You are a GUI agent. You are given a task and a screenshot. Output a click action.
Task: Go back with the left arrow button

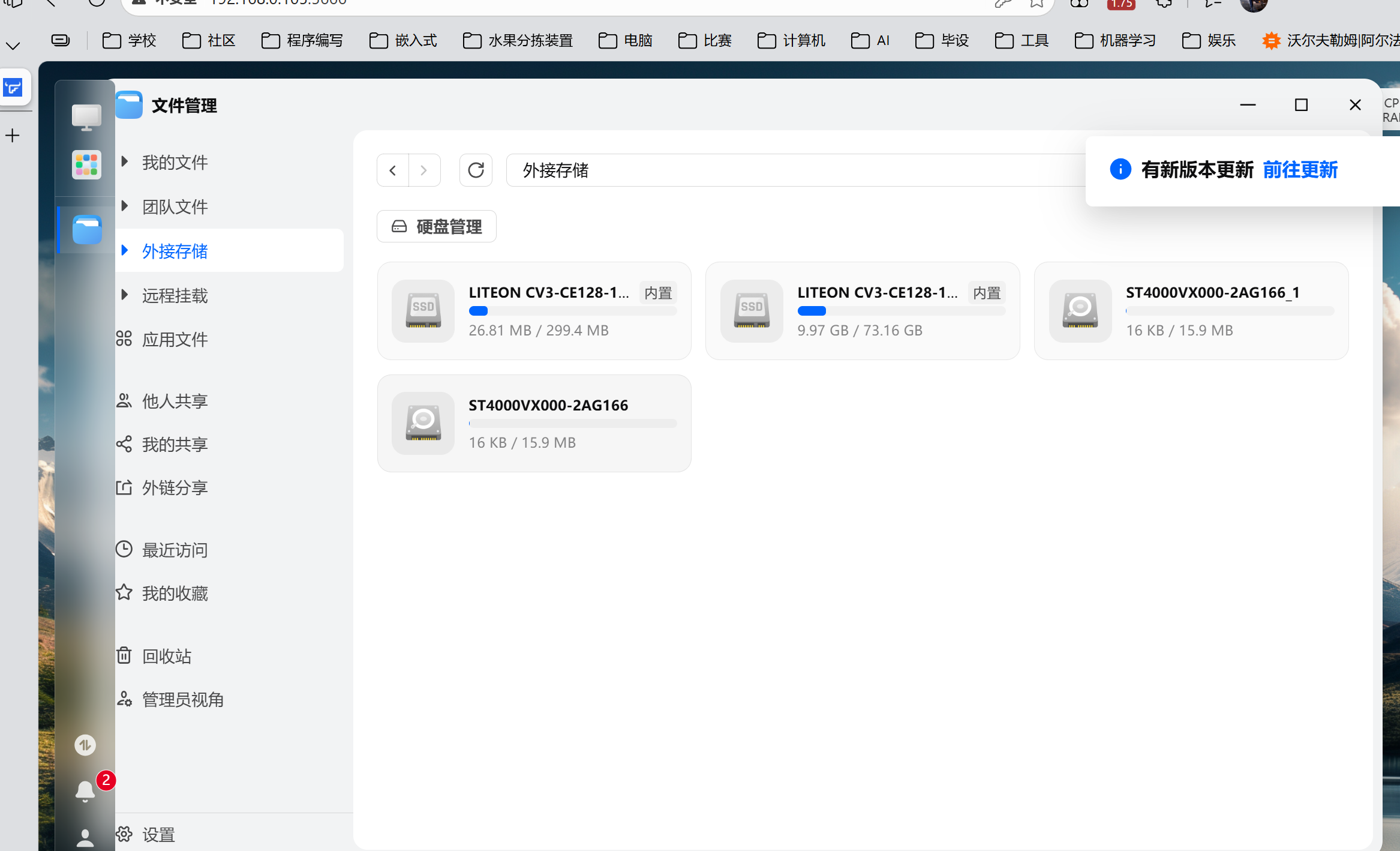click(x=393, y=170)
